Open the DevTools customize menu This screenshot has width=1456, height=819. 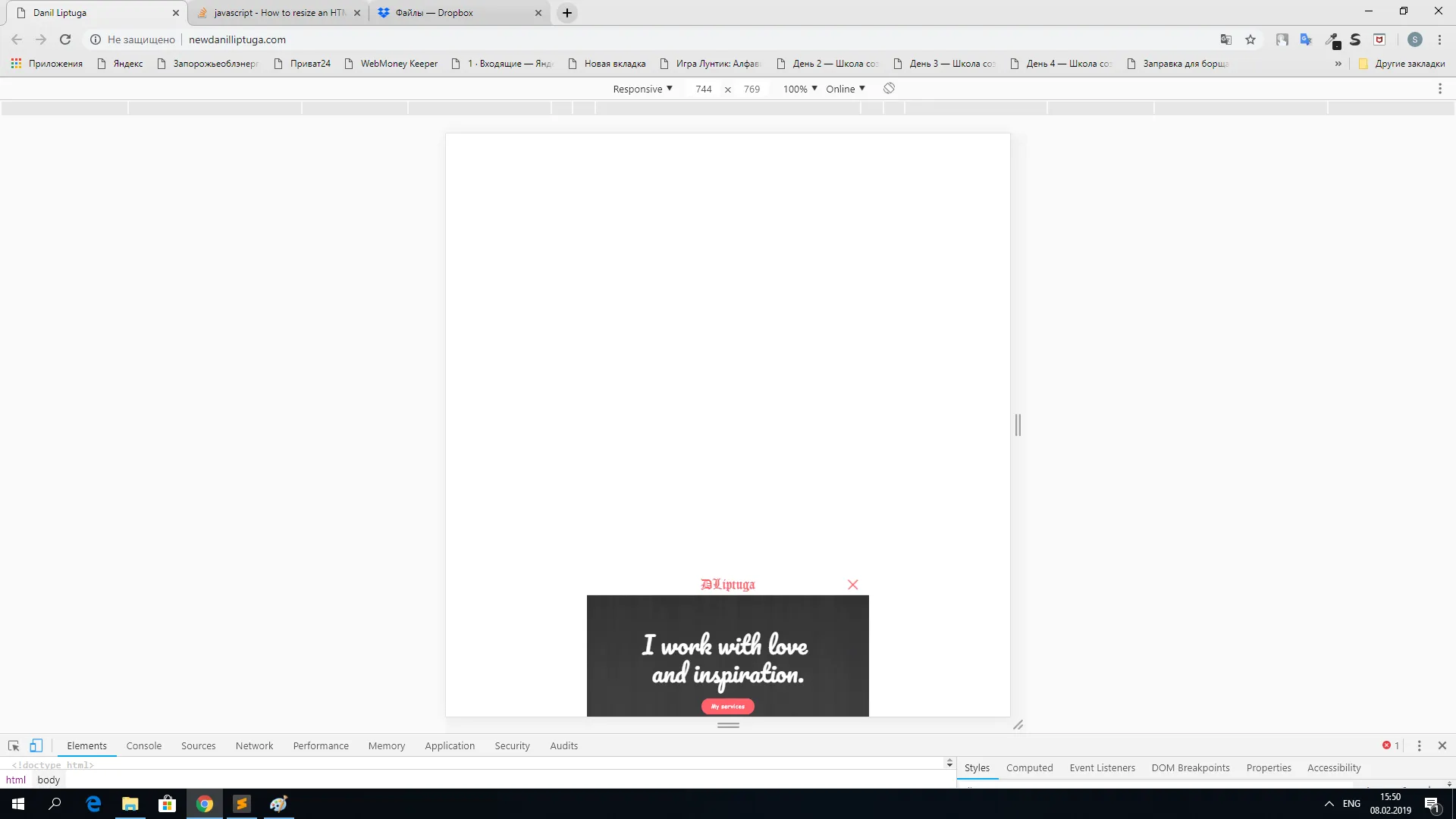(x=1419, y=745)
